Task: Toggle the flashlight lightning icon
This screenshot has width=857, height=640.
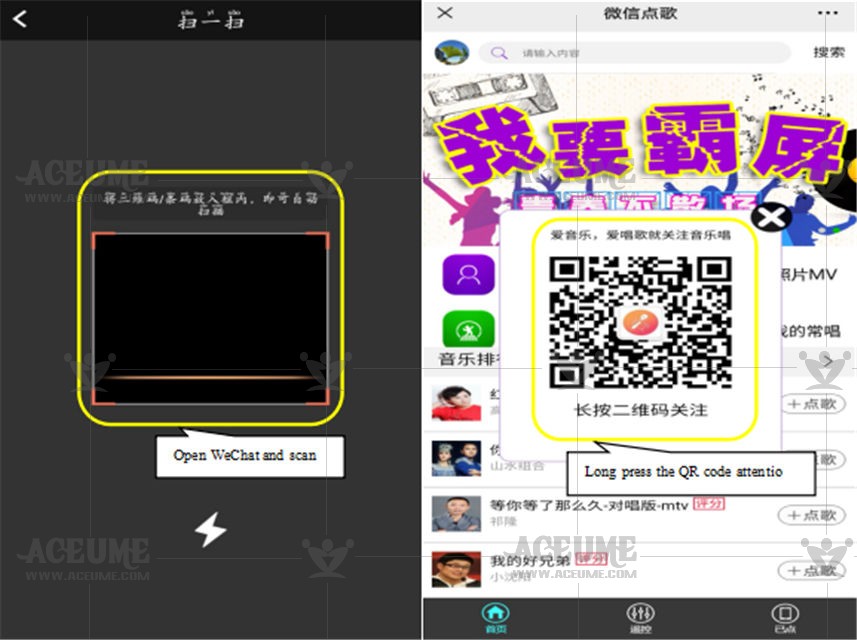Action: click(x=210, y=529)
